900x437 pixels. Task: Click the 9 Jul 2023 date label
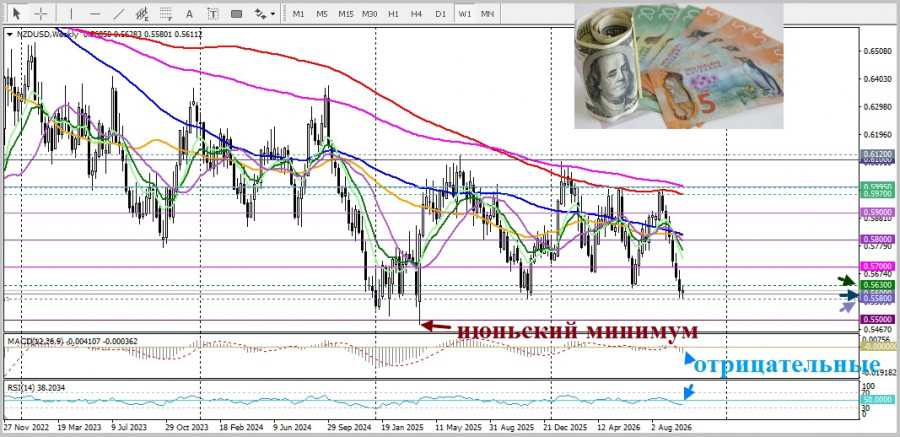[x=129, y=428]
